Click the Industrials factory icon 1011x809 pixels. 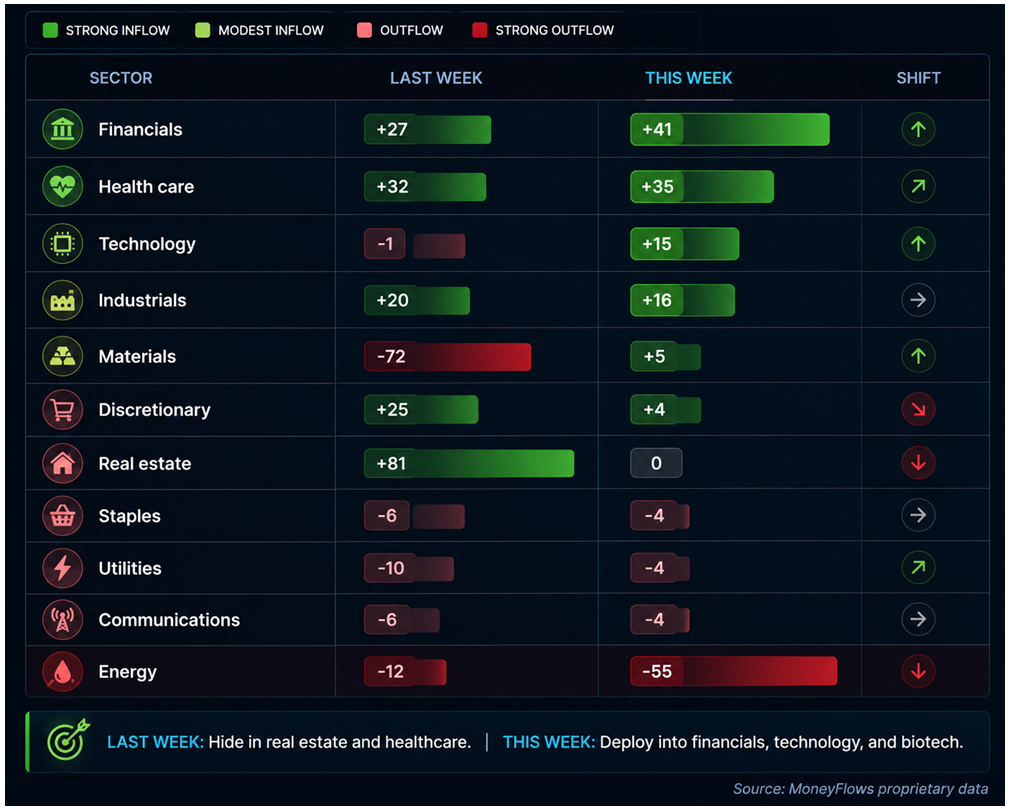(x=63, y=300)
